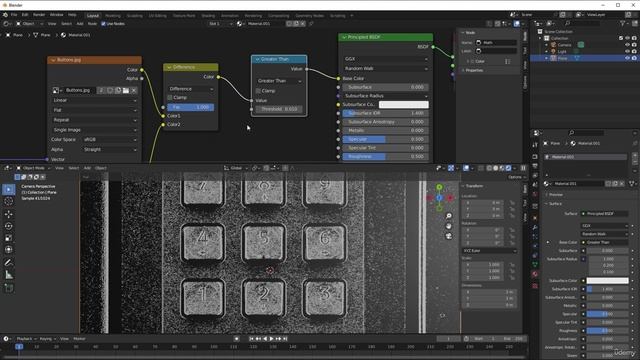Switch to the Layout workspace tab

pos(93,16)
